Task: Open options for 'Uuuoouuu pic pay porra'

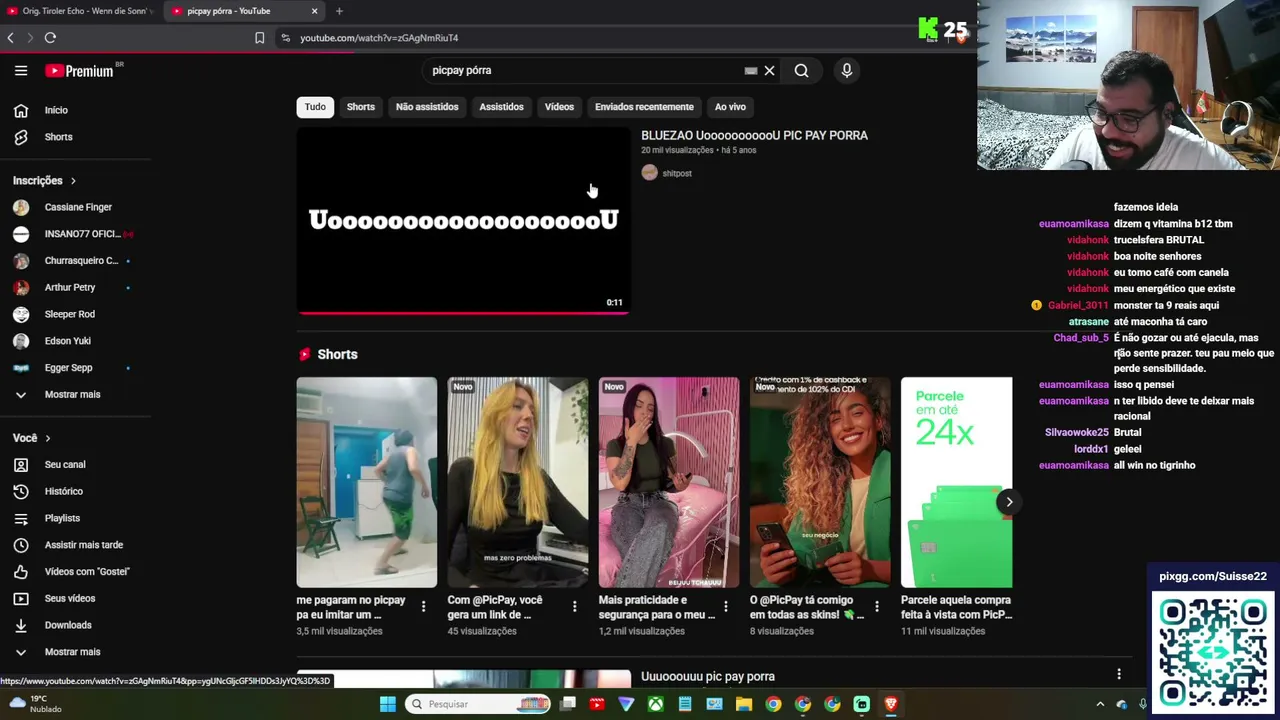Action: click(x=1119, y=675)
